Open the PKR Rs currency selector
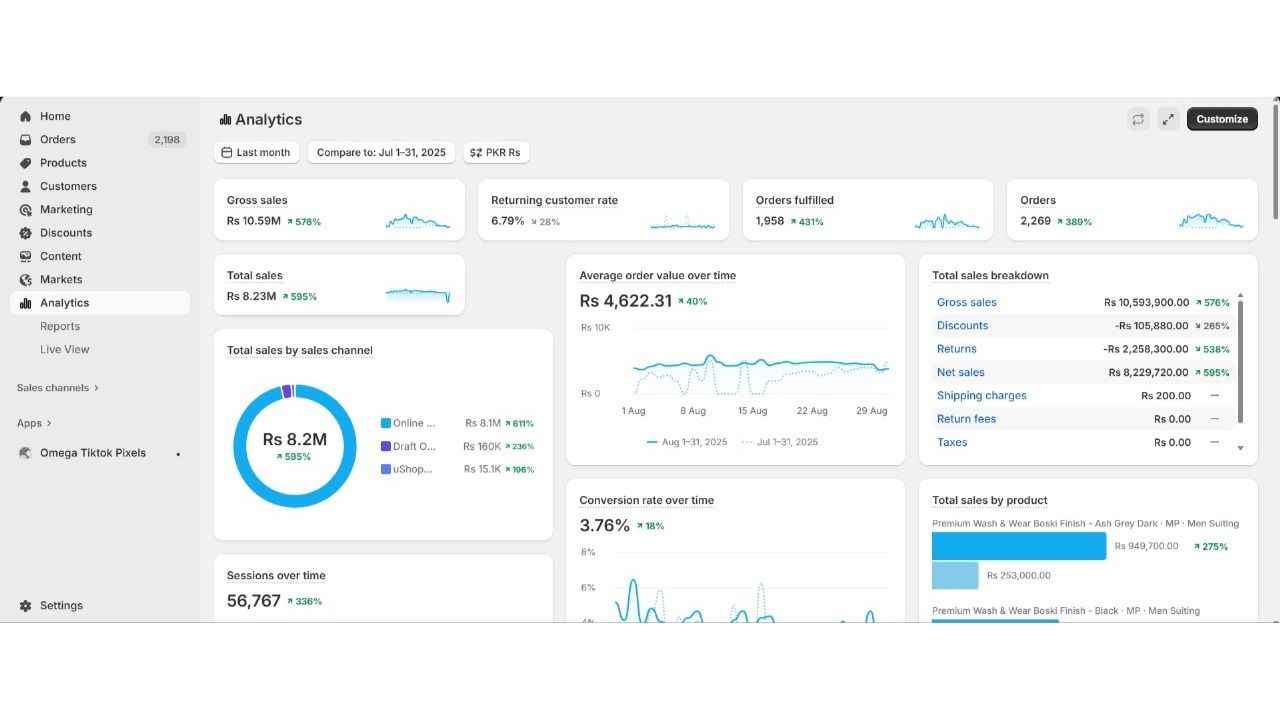This screenshot has height=720, width=1280. [496, 153]
